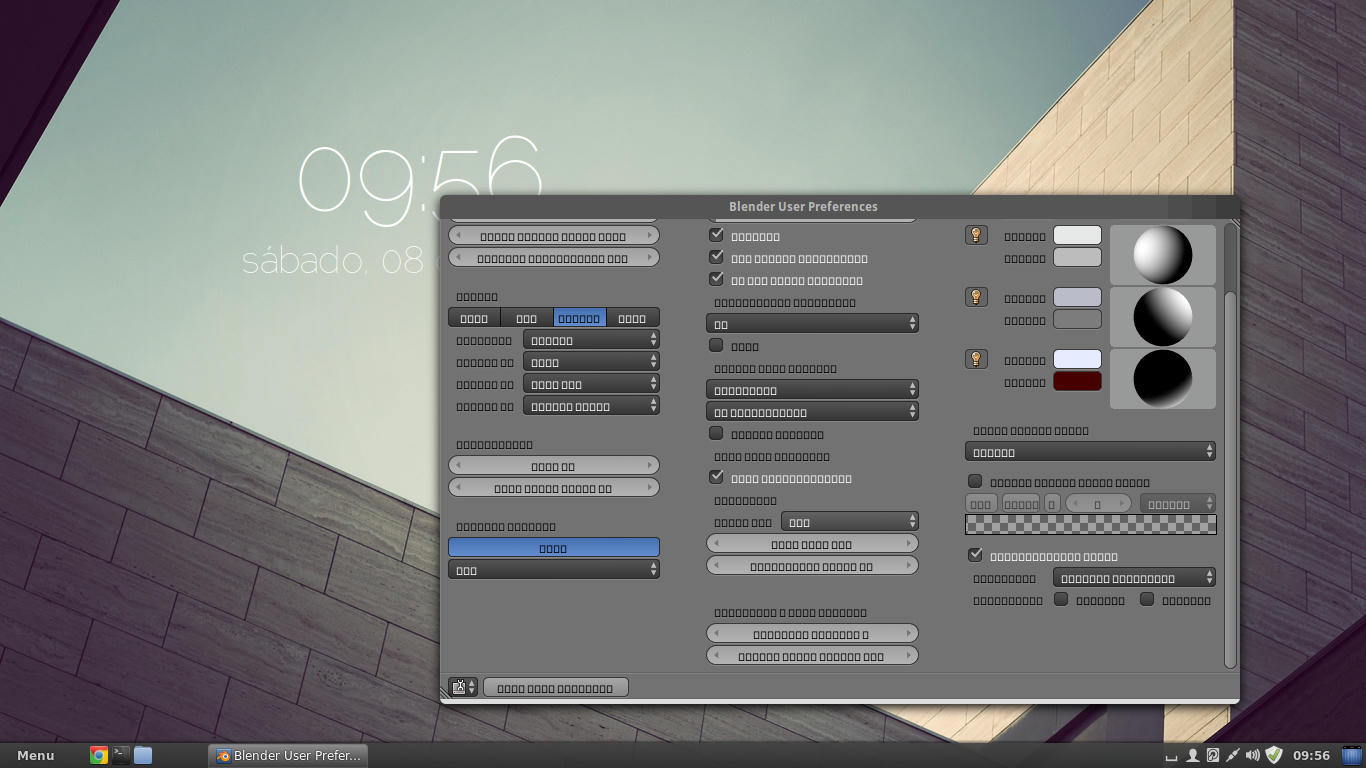Viewport: 1366px width, 768px height.
Task: Click the highlighted blue compute device button
Action: coord(554,548)
